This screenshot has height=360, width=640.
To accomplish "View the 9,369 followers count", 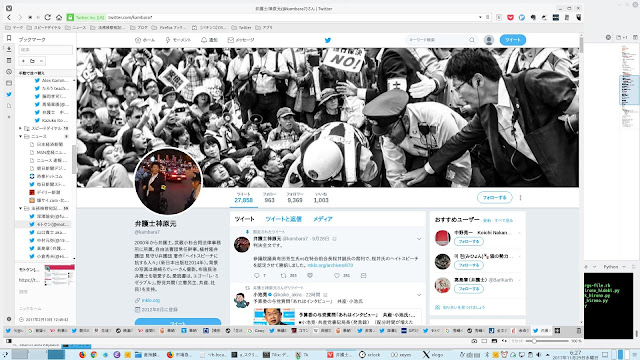I will [295, 200].
